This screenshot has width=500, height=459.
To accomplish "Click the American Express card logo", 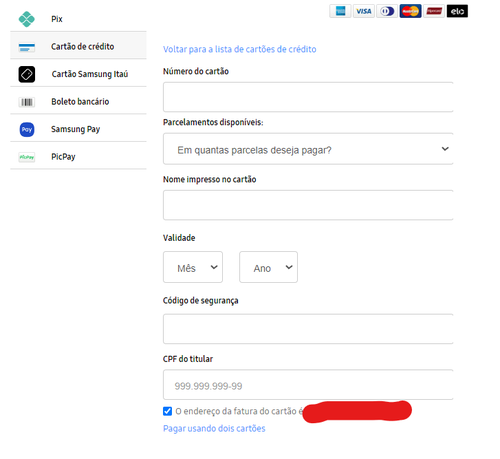I will tap(340, 11).
